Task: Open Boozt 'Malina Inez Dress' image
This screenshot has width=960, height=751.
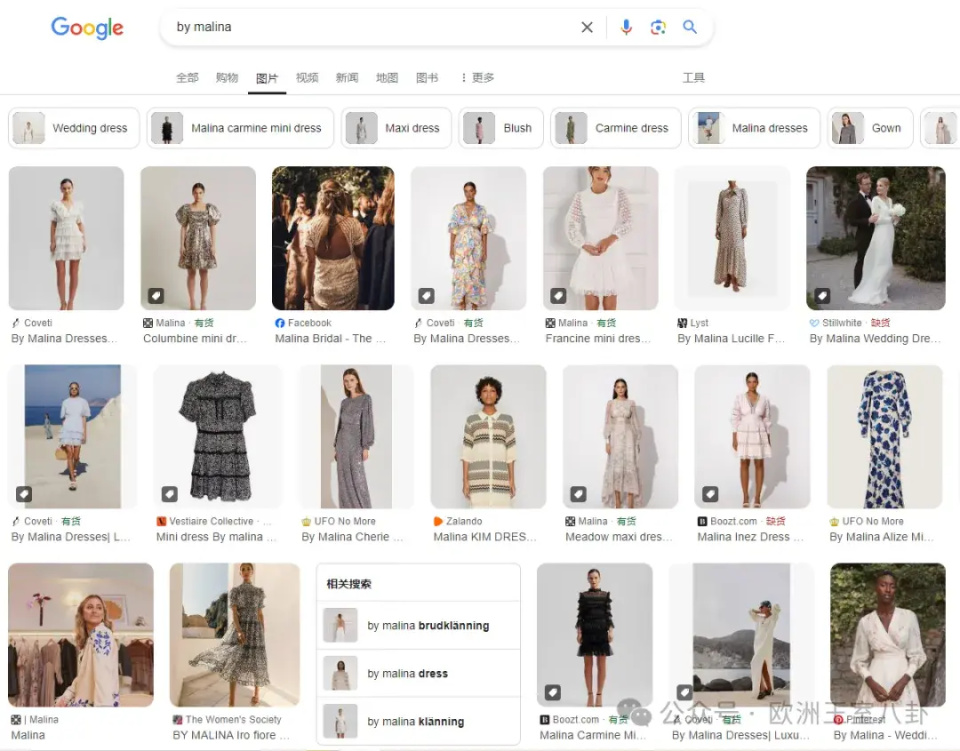Action: point(752,436)
